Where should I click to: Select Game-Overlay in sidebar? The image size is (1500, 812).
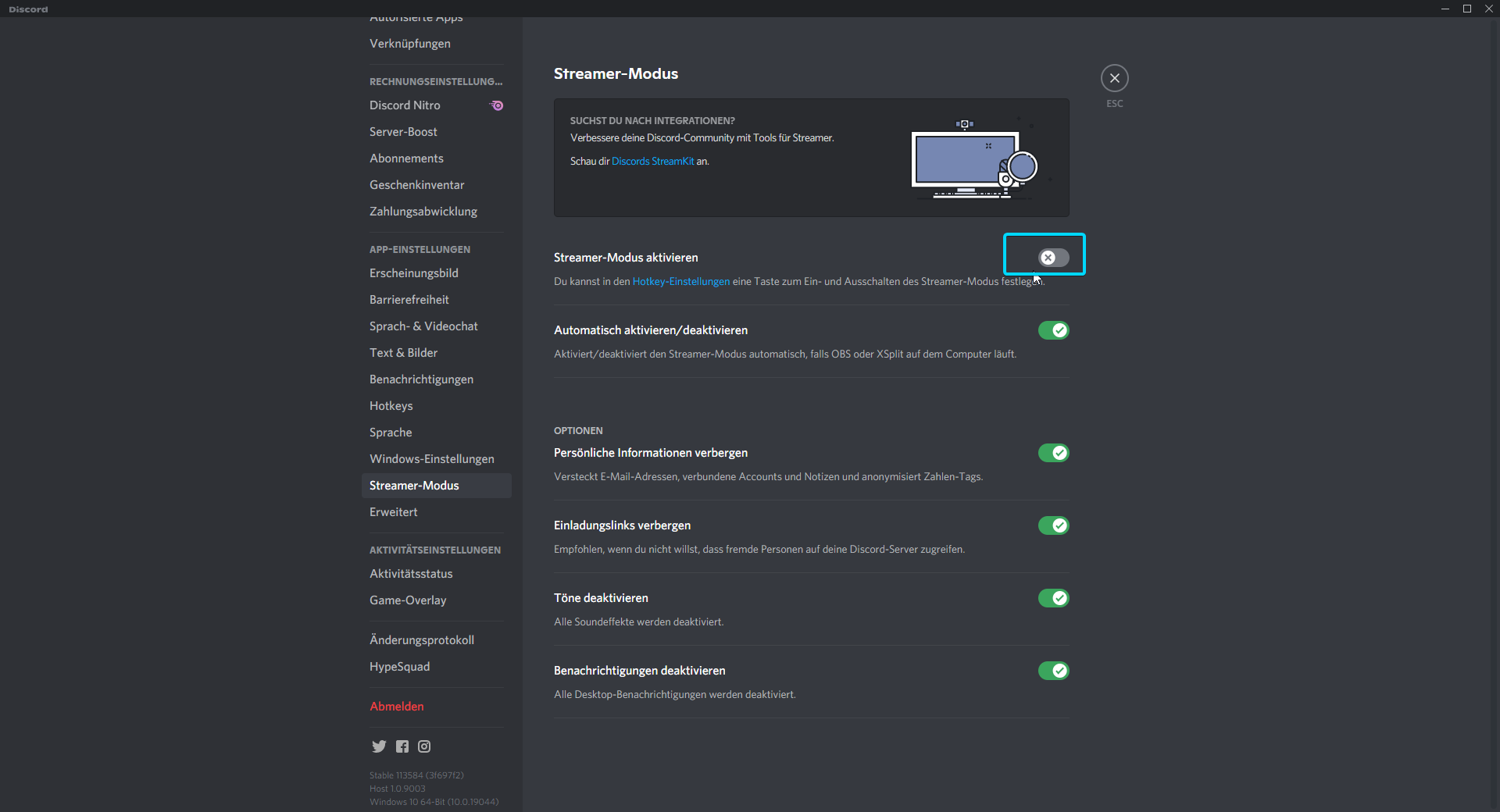pos(408,600)
